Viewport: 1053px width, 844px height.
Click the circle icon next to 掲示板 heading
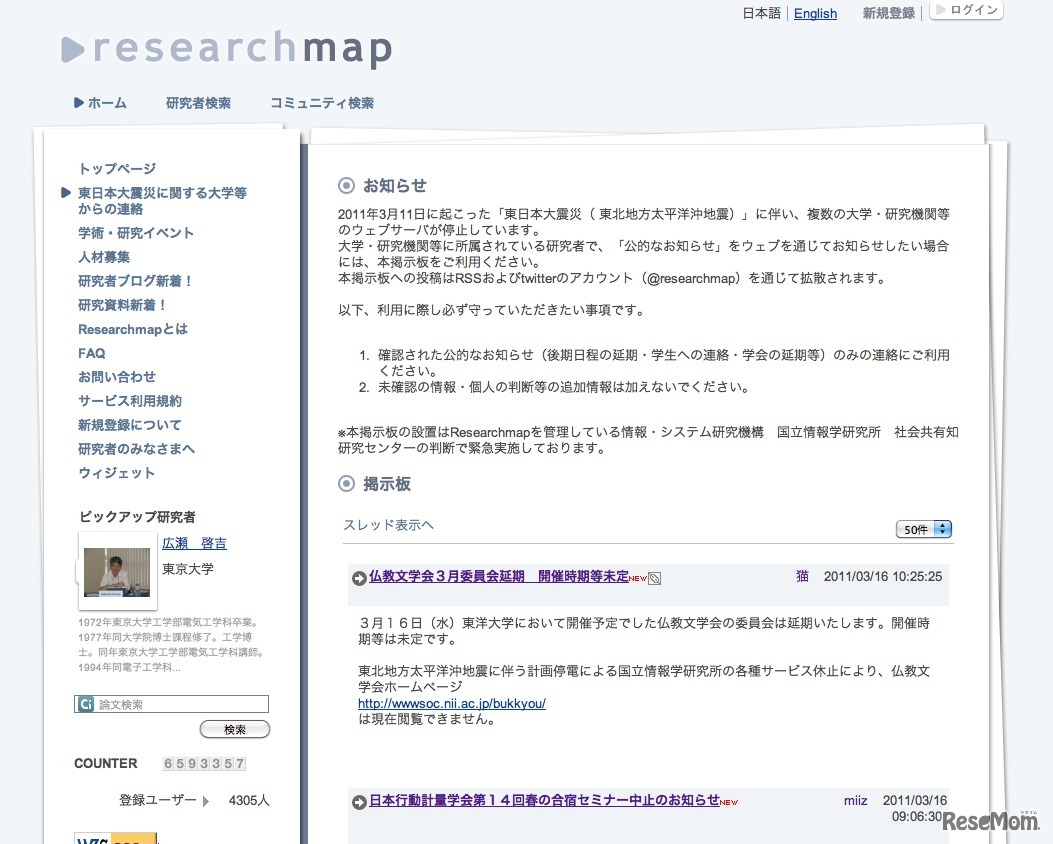click(347, 484)
